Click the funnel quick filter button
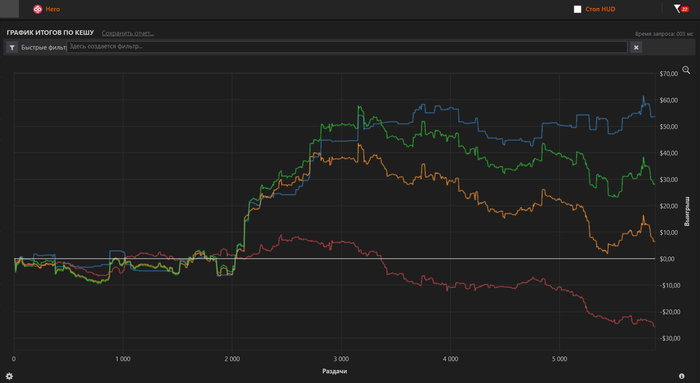Screen dimensions: 700x383 pyautogui.click(x=12, y=47)
